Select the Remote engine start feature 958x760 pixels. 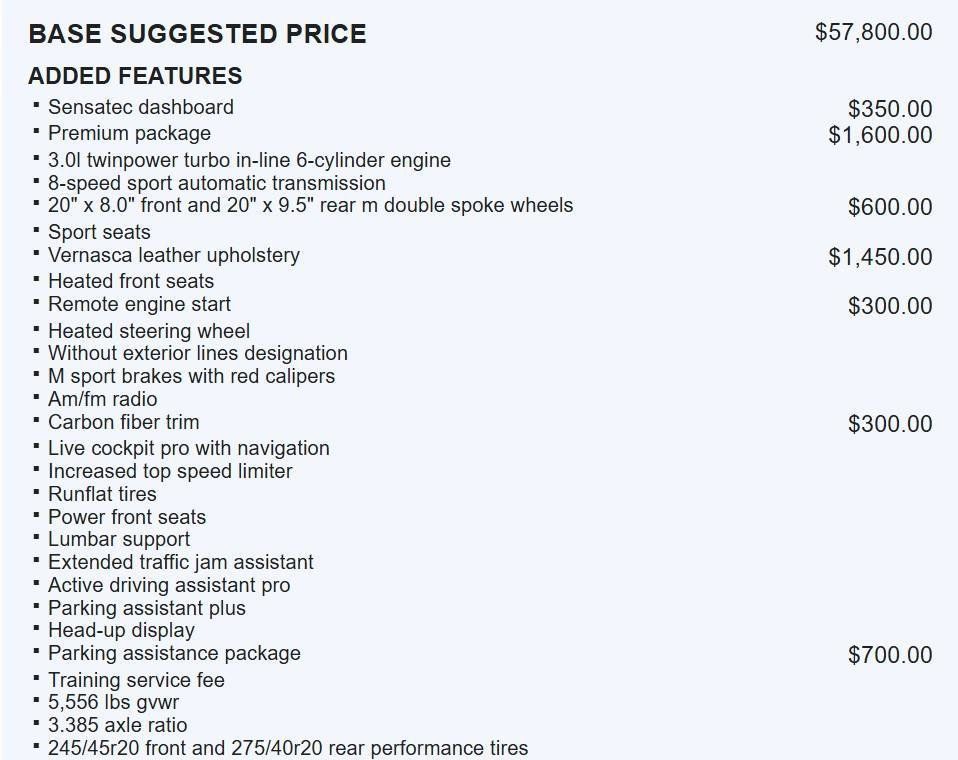tap(139, 304)
